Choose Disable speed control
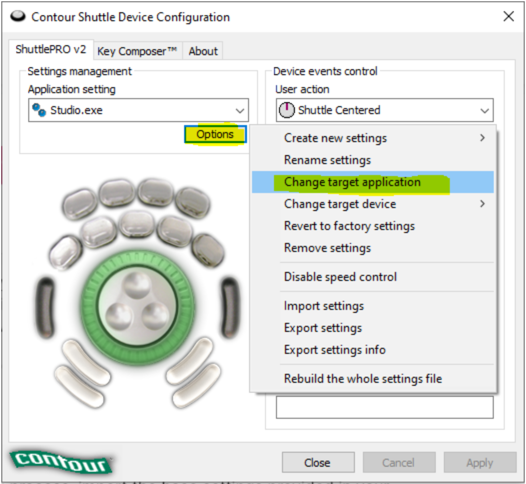The width and height of the screenshot is (526, 484). pyautogui.click(x=373, y=277)
